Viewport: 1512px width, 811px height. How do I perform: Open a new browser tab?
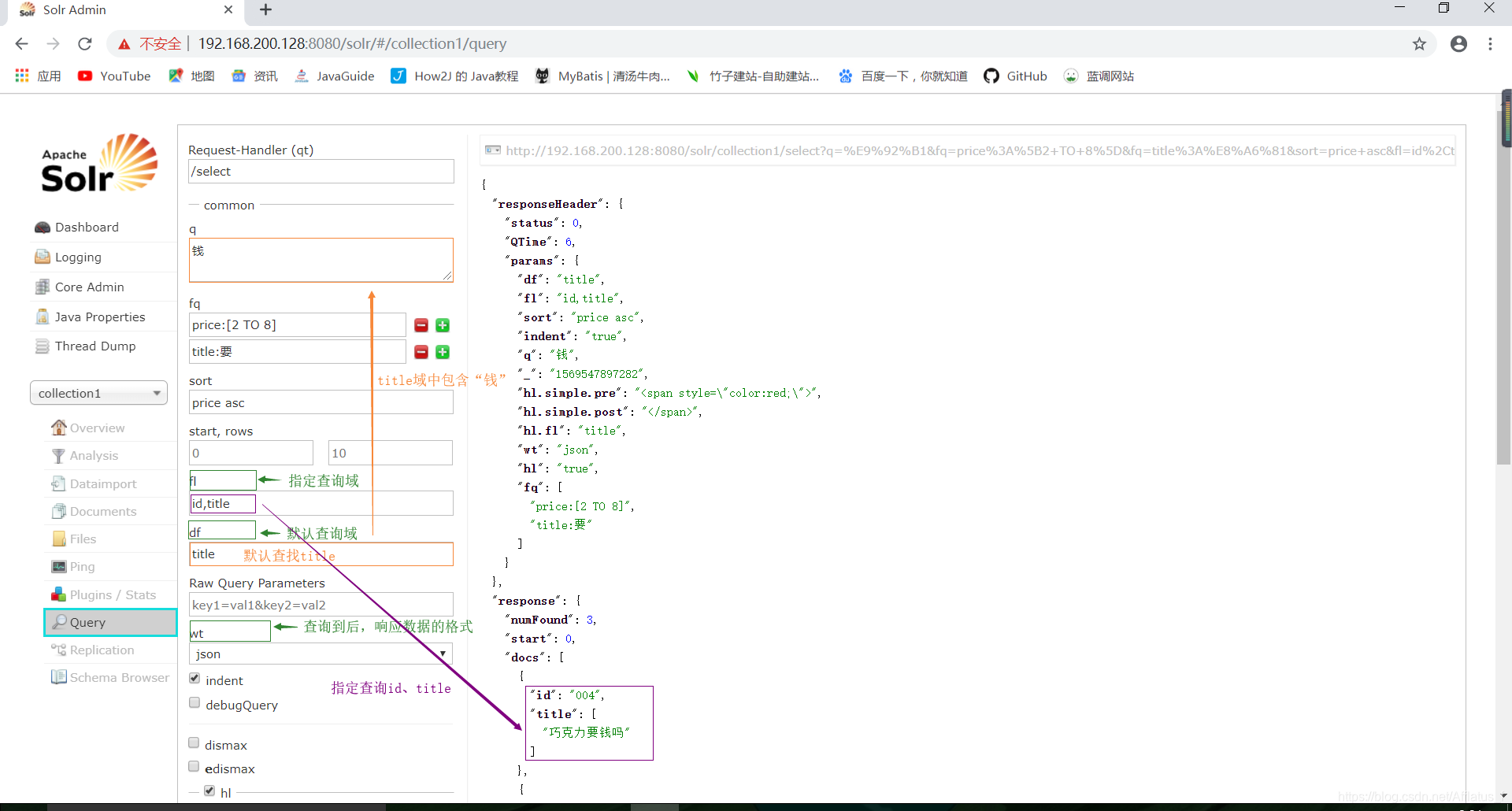pos(265,9)
